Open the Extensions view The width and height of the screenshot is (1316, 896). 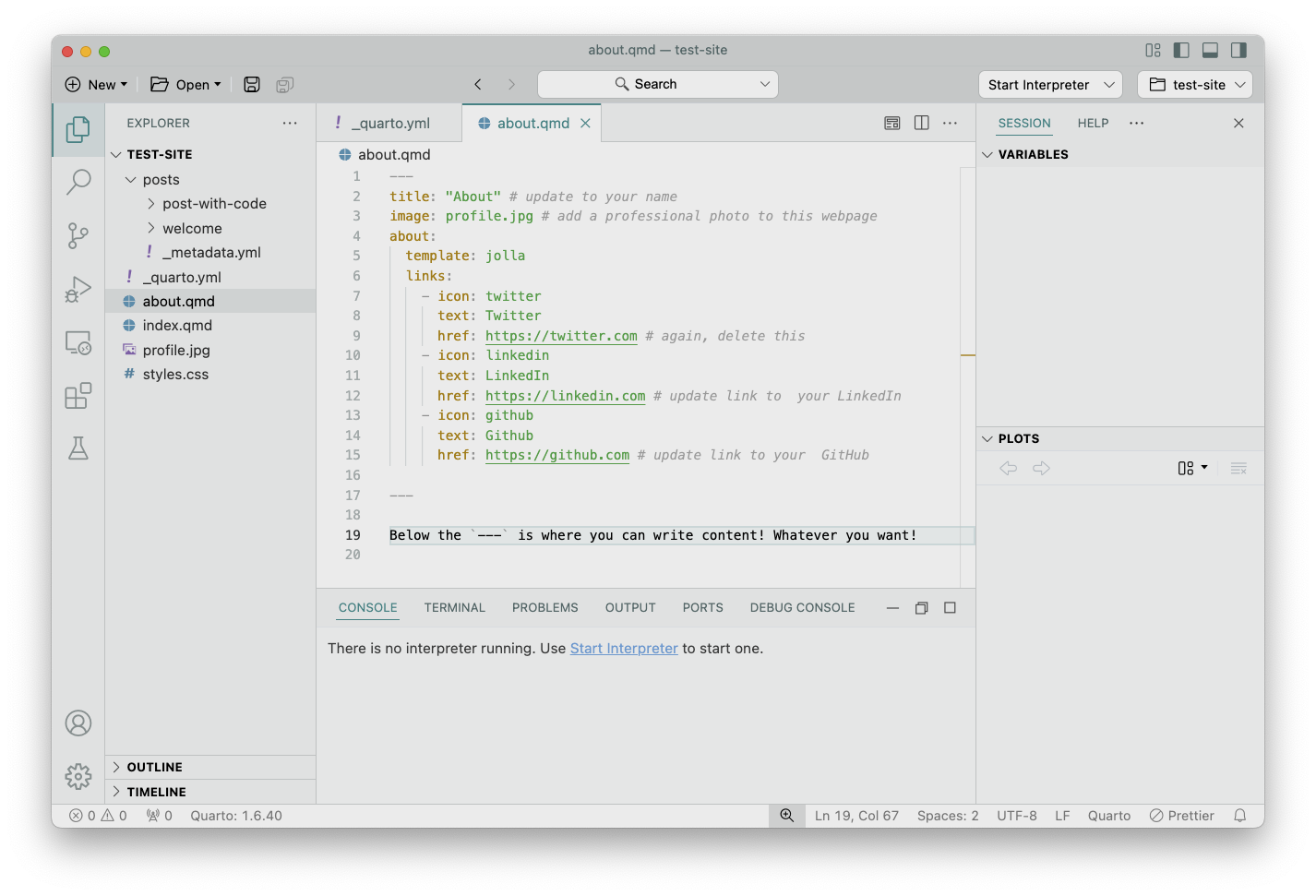click(78, 395)
